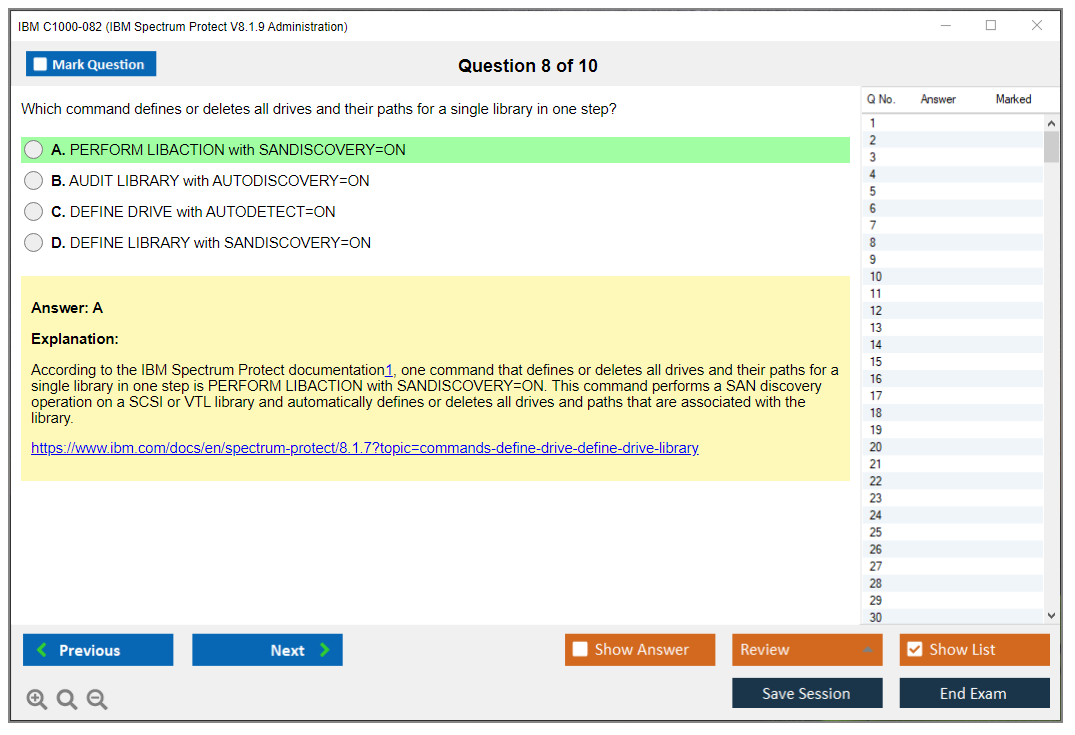Screen dimensions: 1075x735
Task: Go to the Next question
Action: pyautogui.click(x=267, y=650)
